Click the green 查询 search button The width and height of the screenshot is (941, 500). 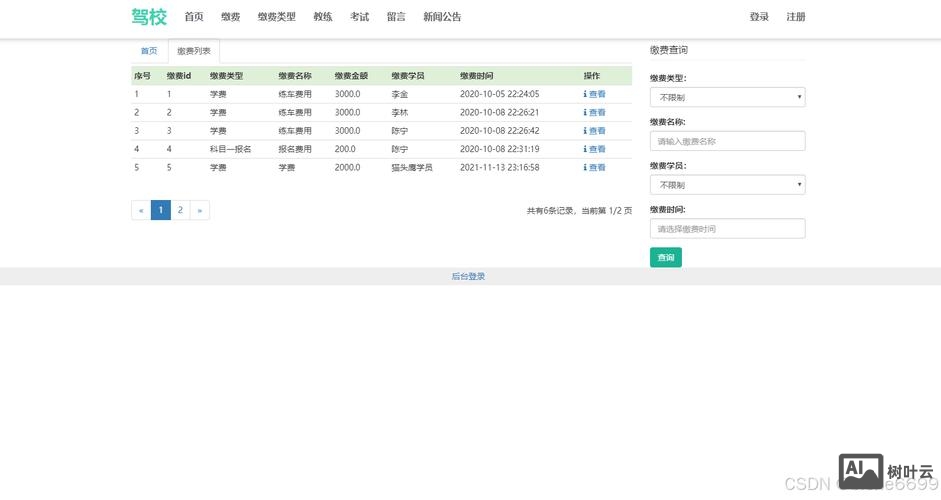pyautogui.click(x=666, y=258)
